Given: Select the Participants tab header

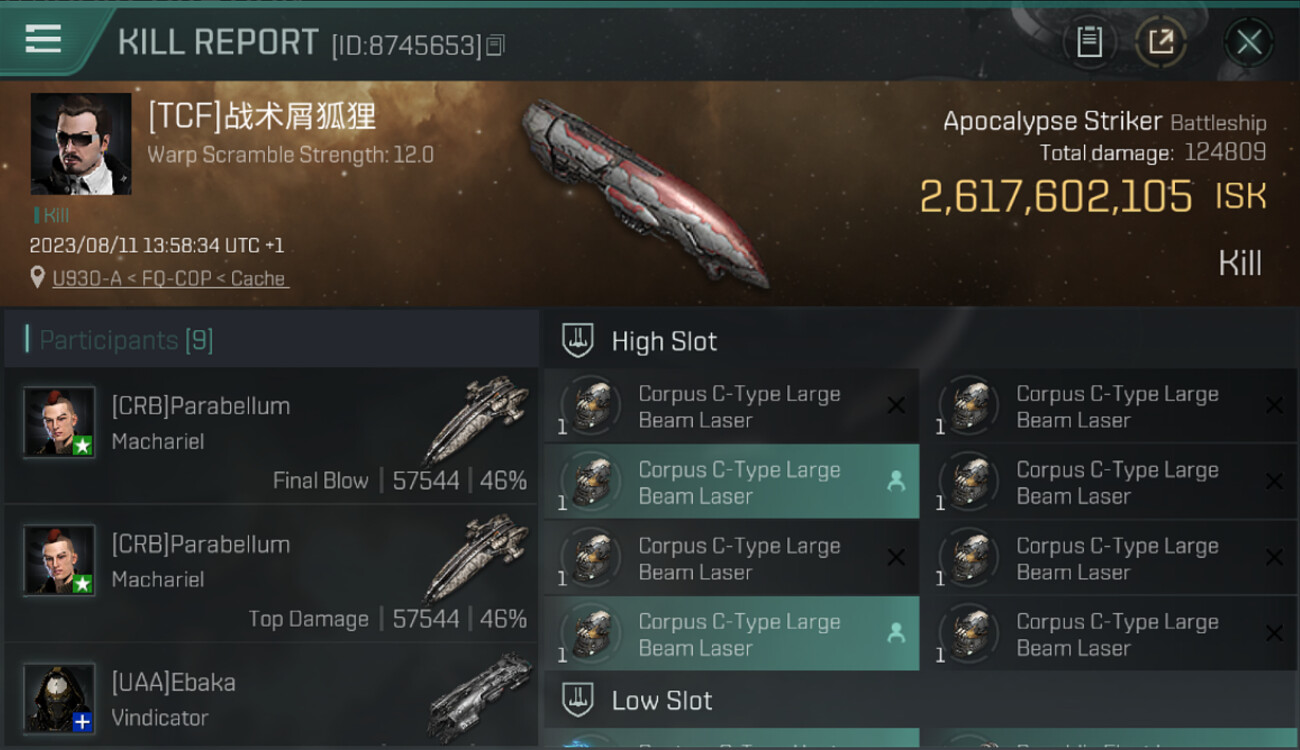Looking at the screenshot, I should pyautogui.click(x=126, y=340).
